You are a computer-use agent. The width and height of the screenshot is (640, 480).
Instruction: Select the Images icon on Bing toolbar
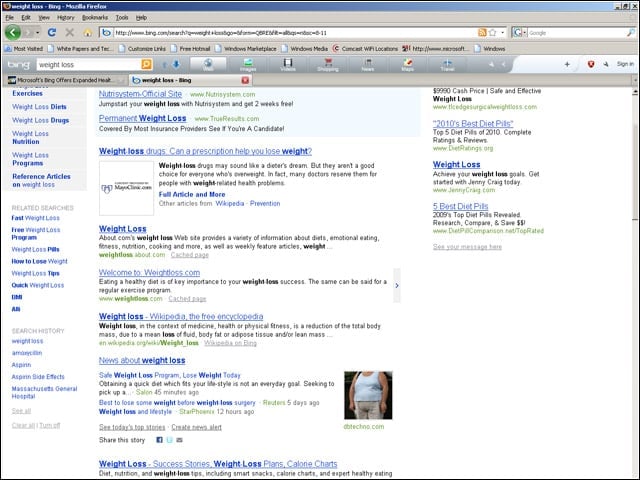[x=248, y=64]
